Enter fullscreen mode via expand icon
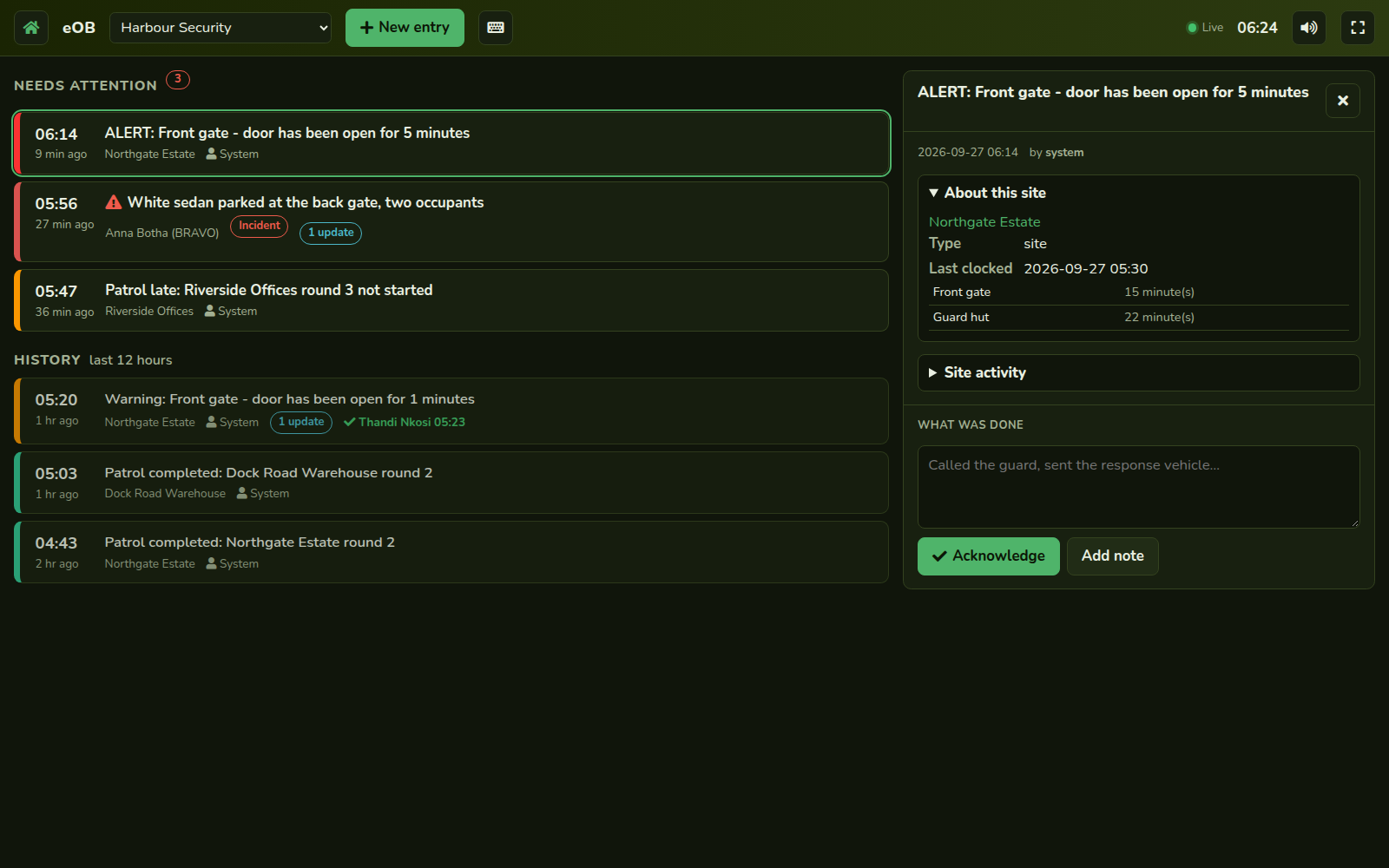This screenshot has width=1389, height=868. (x=1358, y=28)
